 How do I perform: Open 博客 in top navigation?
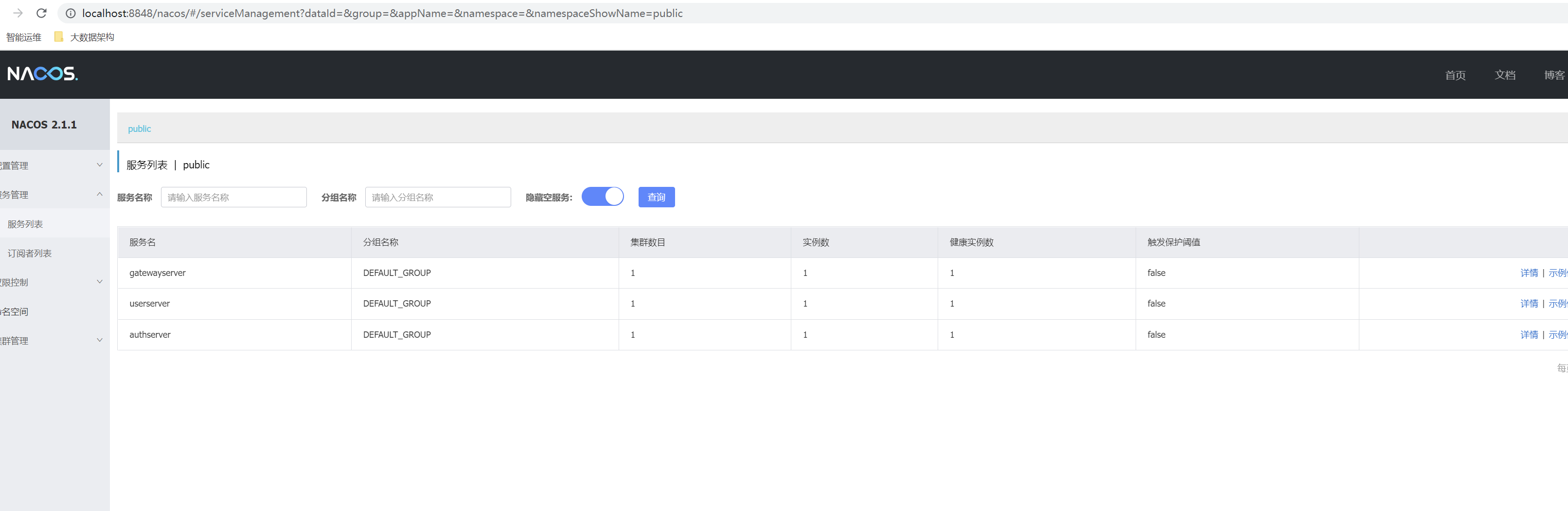click(x=1554, y=75)
